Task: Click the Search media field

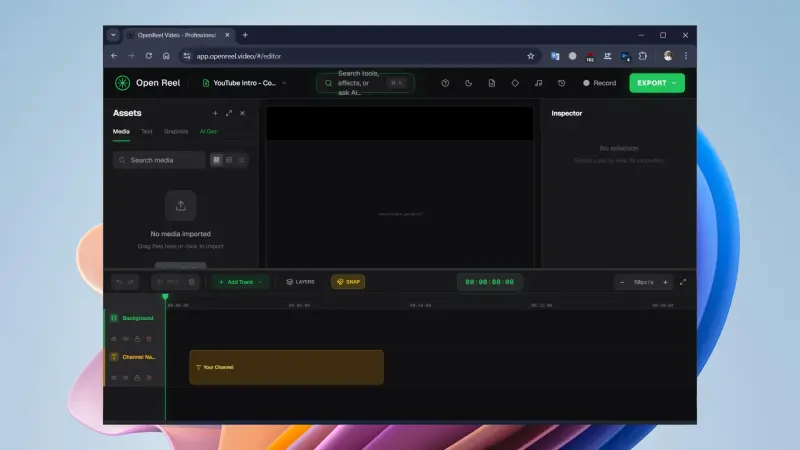Action: coord(160,160)
